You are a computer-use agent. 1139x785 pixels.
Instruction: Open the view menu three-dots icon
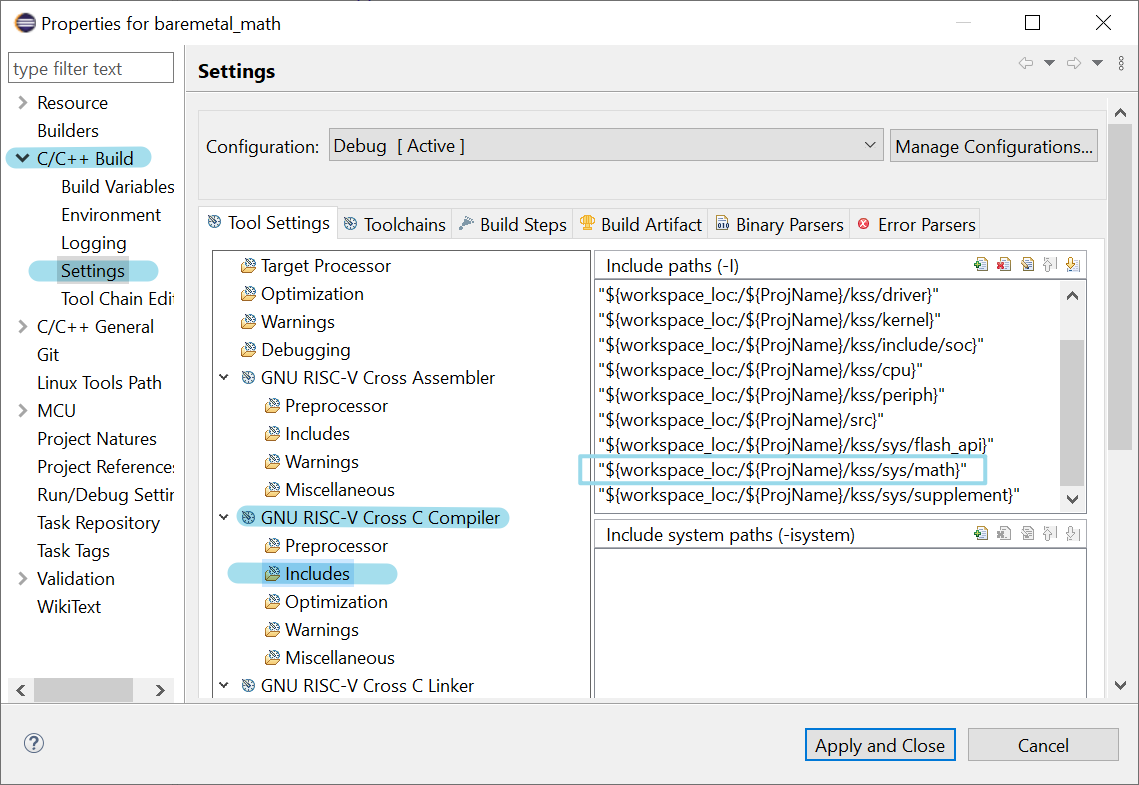(1121, 63)
